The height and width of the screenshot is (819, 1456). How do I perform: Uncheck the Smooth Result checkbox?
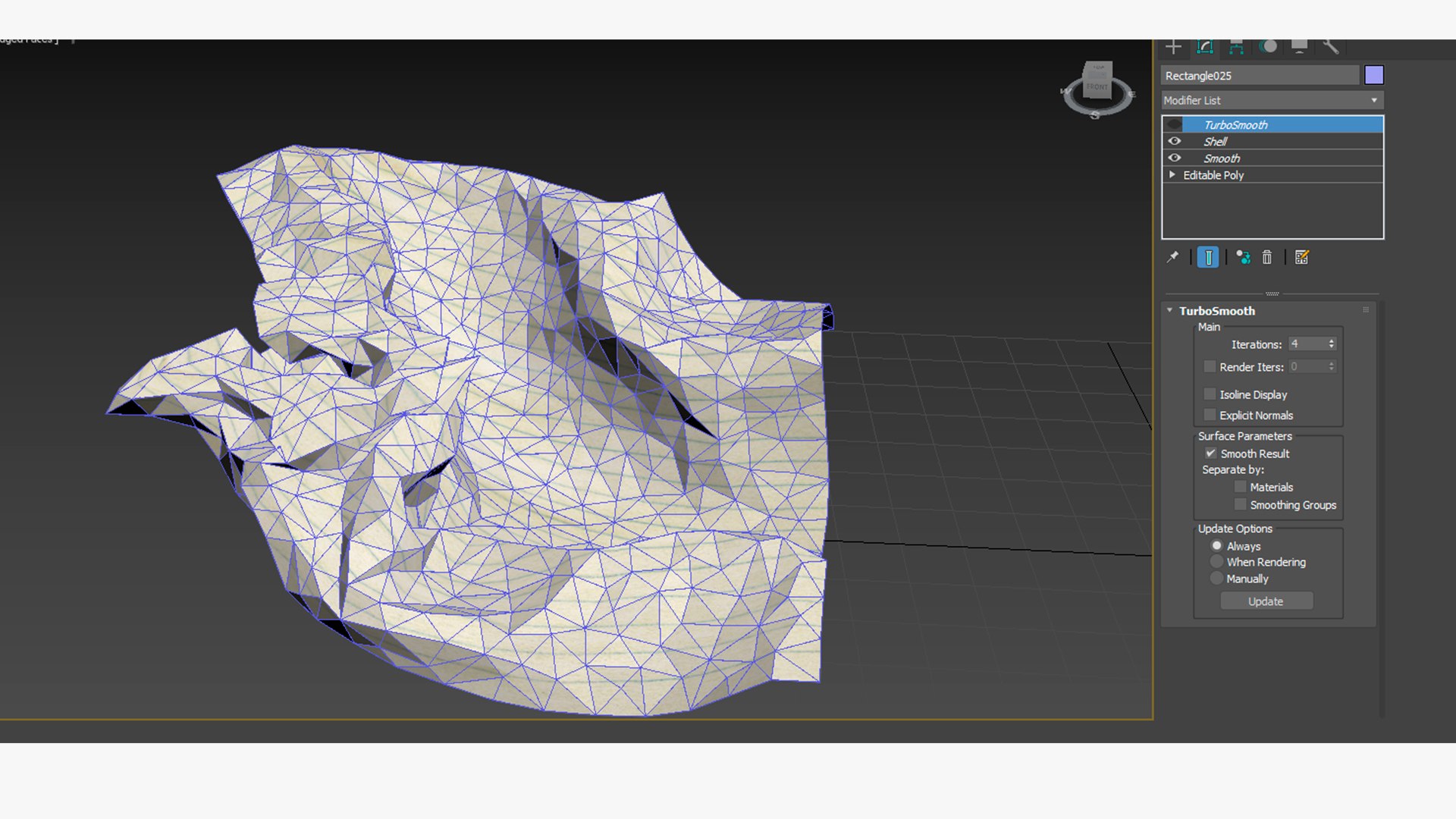[x=1210, y=453]
